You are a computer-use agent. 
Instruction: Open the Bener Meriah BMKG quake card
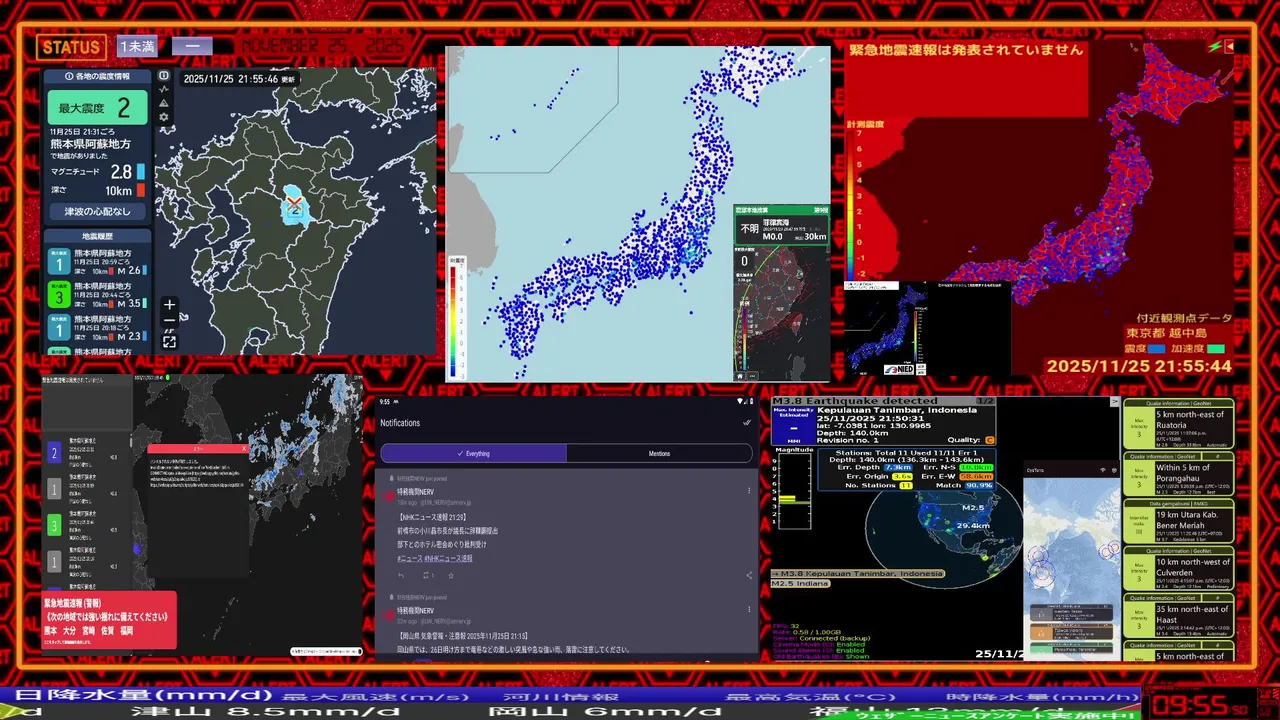click(1178, 523)
